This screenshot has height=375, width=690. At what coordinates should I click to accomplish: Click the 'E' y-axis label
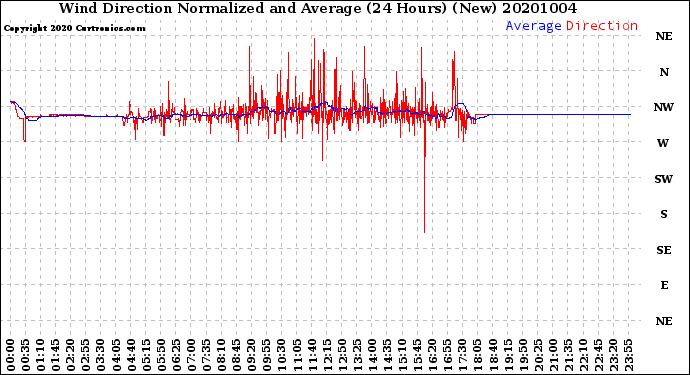coord(664,286)
